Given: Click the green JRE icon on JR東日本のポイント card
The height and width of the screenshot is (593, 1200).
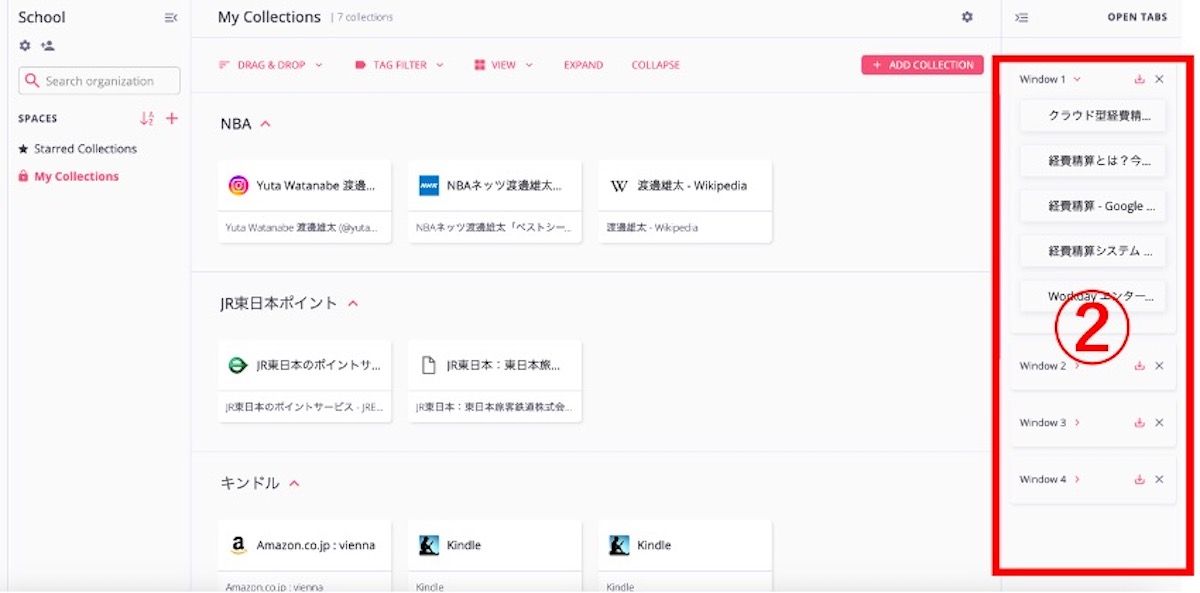Looking at the screenshot, I should (238, 366).
